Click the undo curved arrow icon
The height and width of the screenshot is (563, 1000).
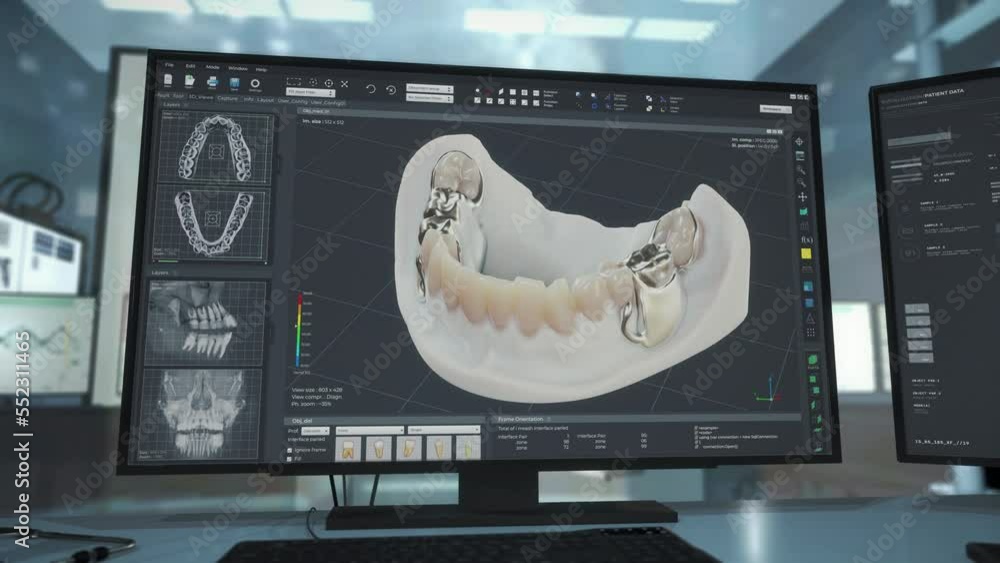371,89
